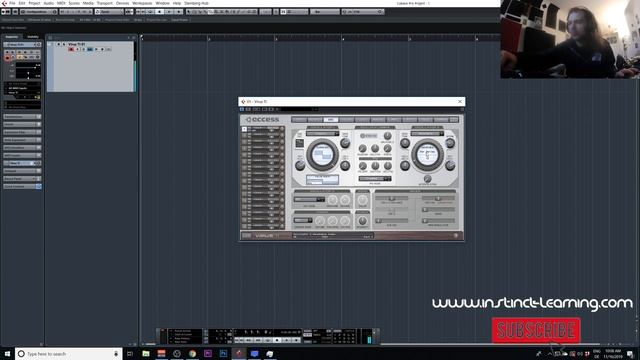
Task: Open the Windows notification center
Action: pos(630,353)
